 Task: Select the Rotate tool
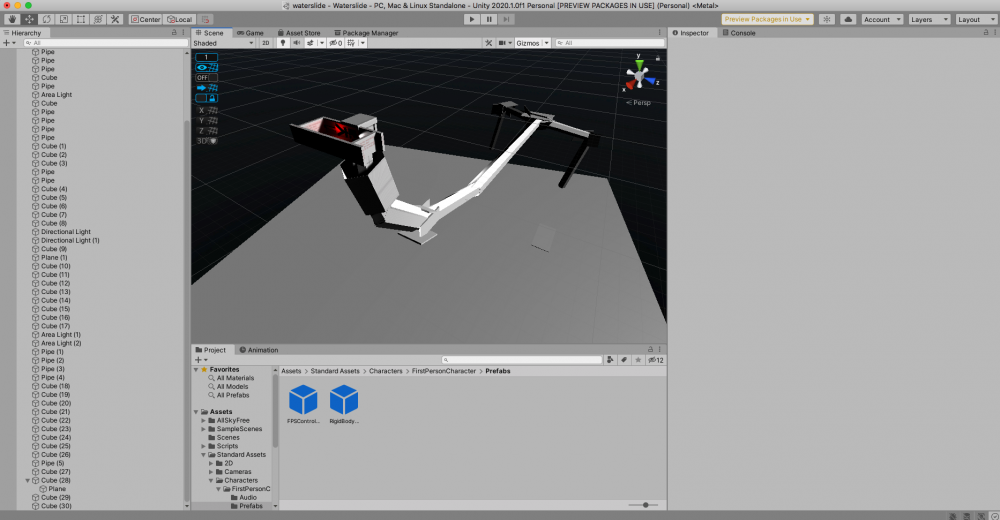47,19
